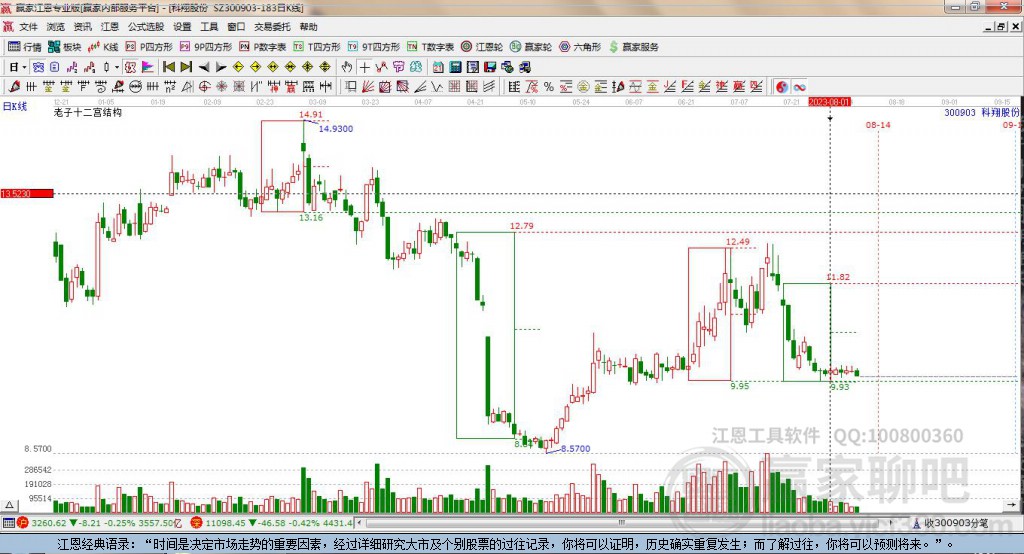Open the T数字表 tool
Viewport: 1024px width, 554px height.
(x=430, y=46)
